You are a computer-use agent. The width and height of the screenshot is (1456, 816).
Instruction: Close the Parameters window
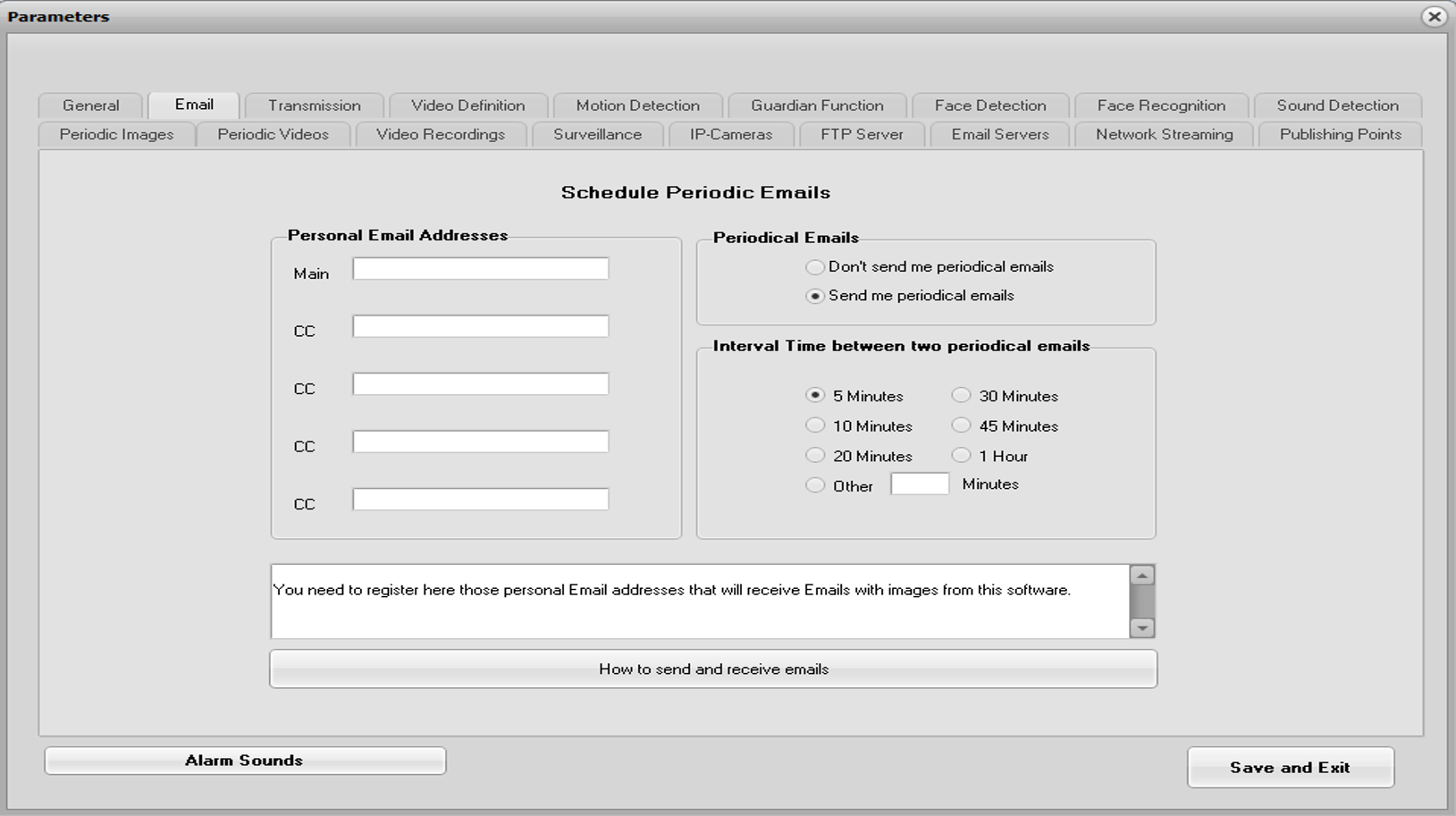tap(1434, 16)
